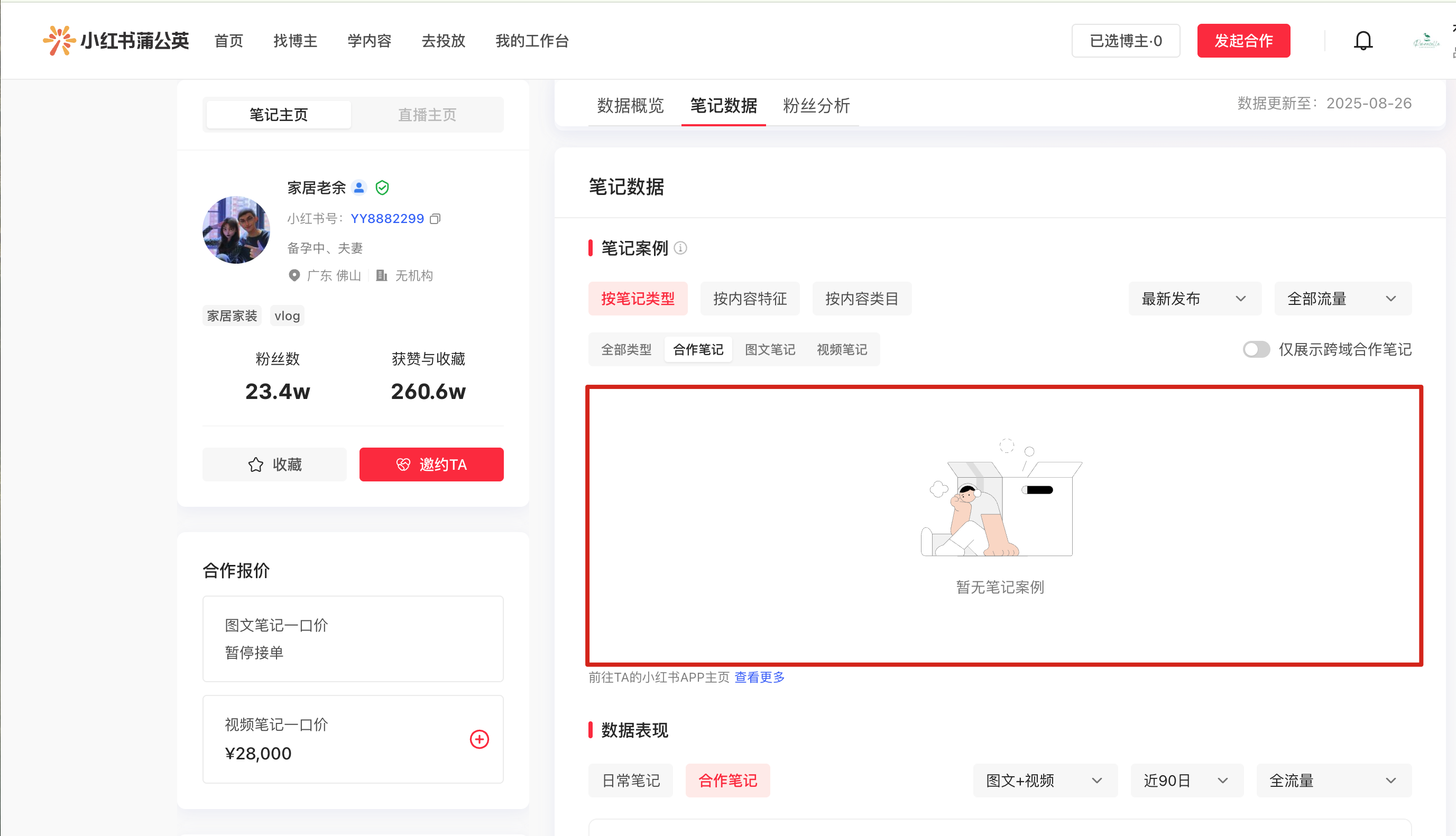Click the building icon next to 无机构
Image resolution: width=1456 pixels, height=836 pixels.
point(381,276)
